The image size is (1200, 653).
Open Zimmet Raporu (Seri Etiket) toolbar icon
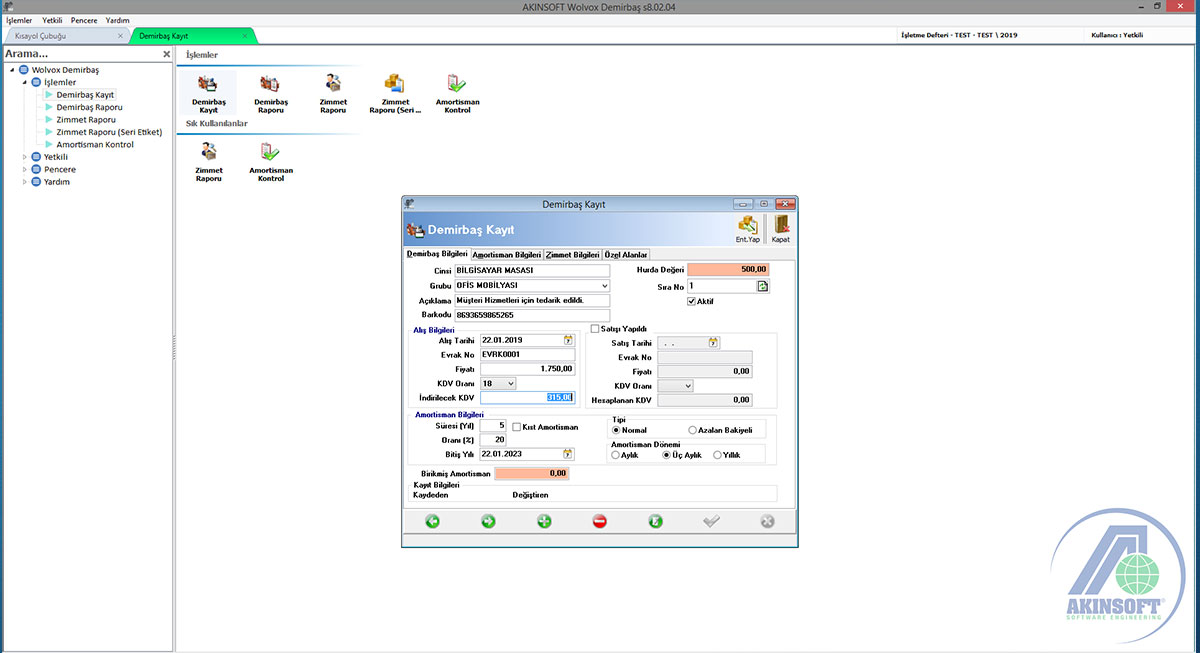[x=395, y=92]
